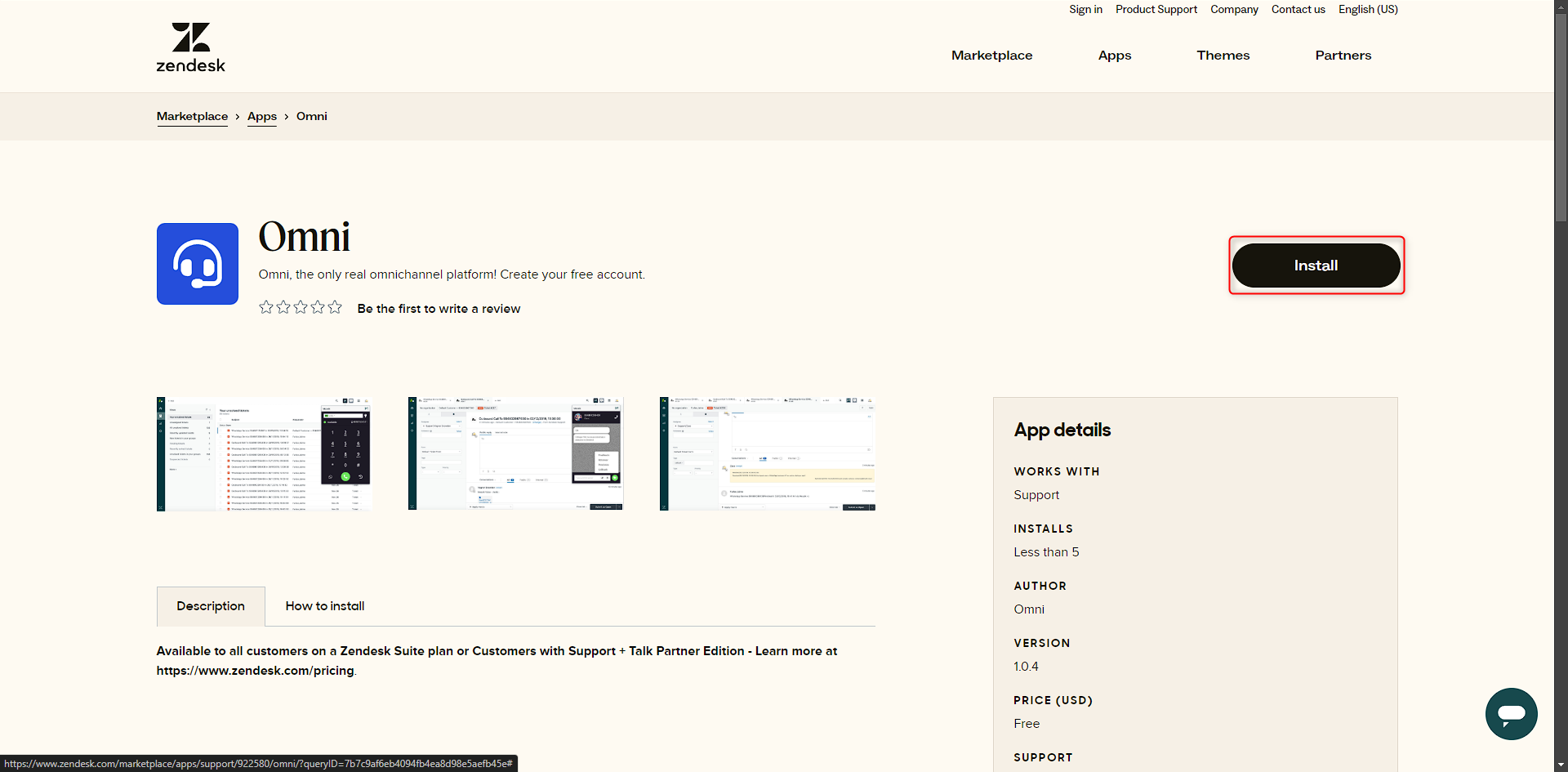The image size is (1568, 772).
Task: Select the Description tab
Action: click(211, 606)
